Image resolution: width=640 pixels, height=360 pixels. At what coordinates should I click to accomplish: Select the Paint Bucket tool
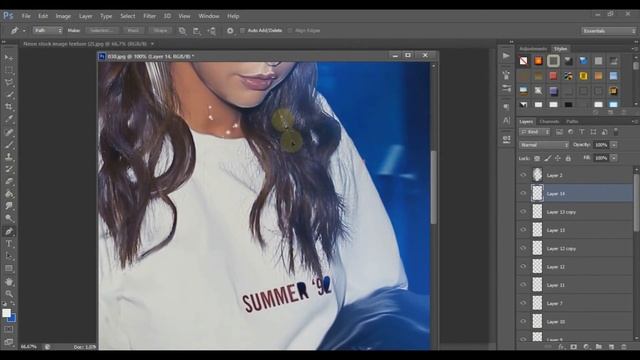9,194
